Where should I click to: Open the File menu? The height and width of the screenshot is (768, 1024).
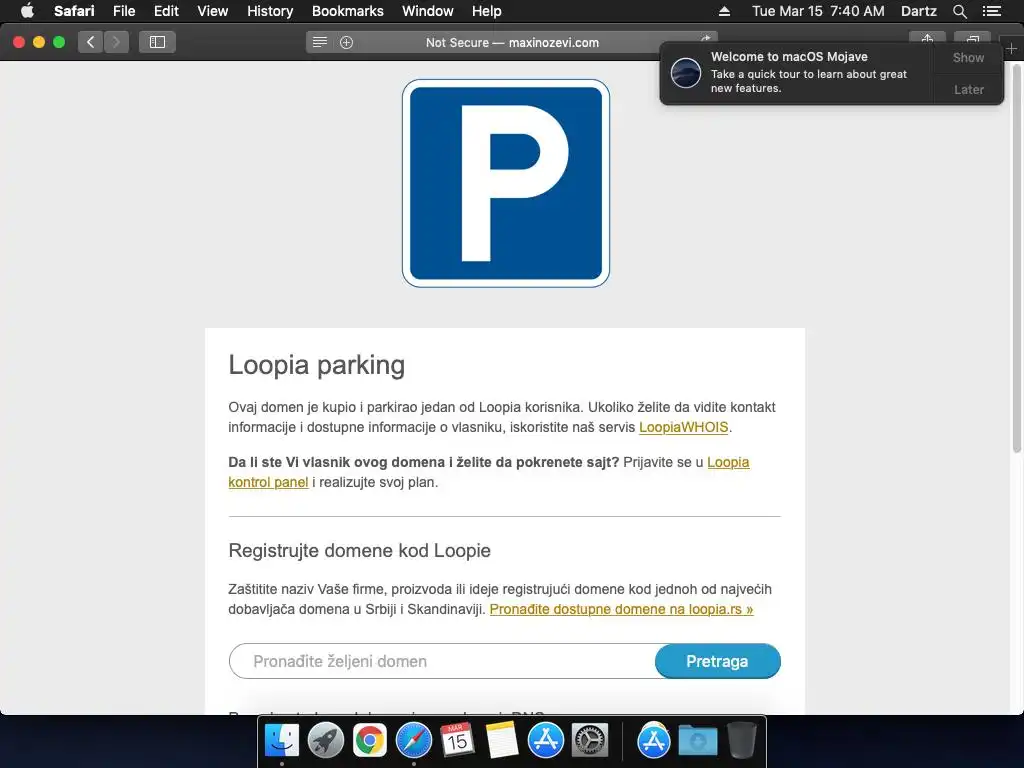pyautogui.click(x=123, y=11)
